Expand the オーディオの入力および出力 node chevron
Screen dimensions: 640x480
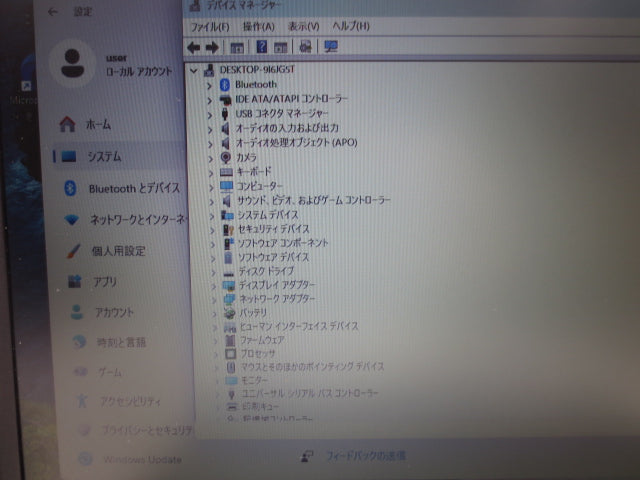(210, 130)
